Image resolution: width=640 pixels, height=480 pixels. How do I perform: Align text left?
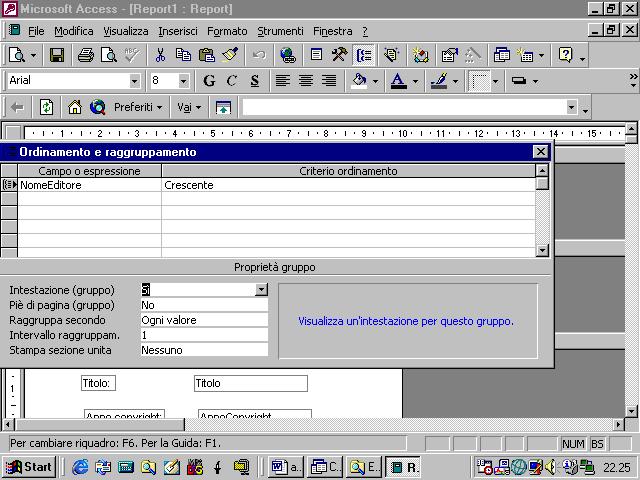[282, 81]
